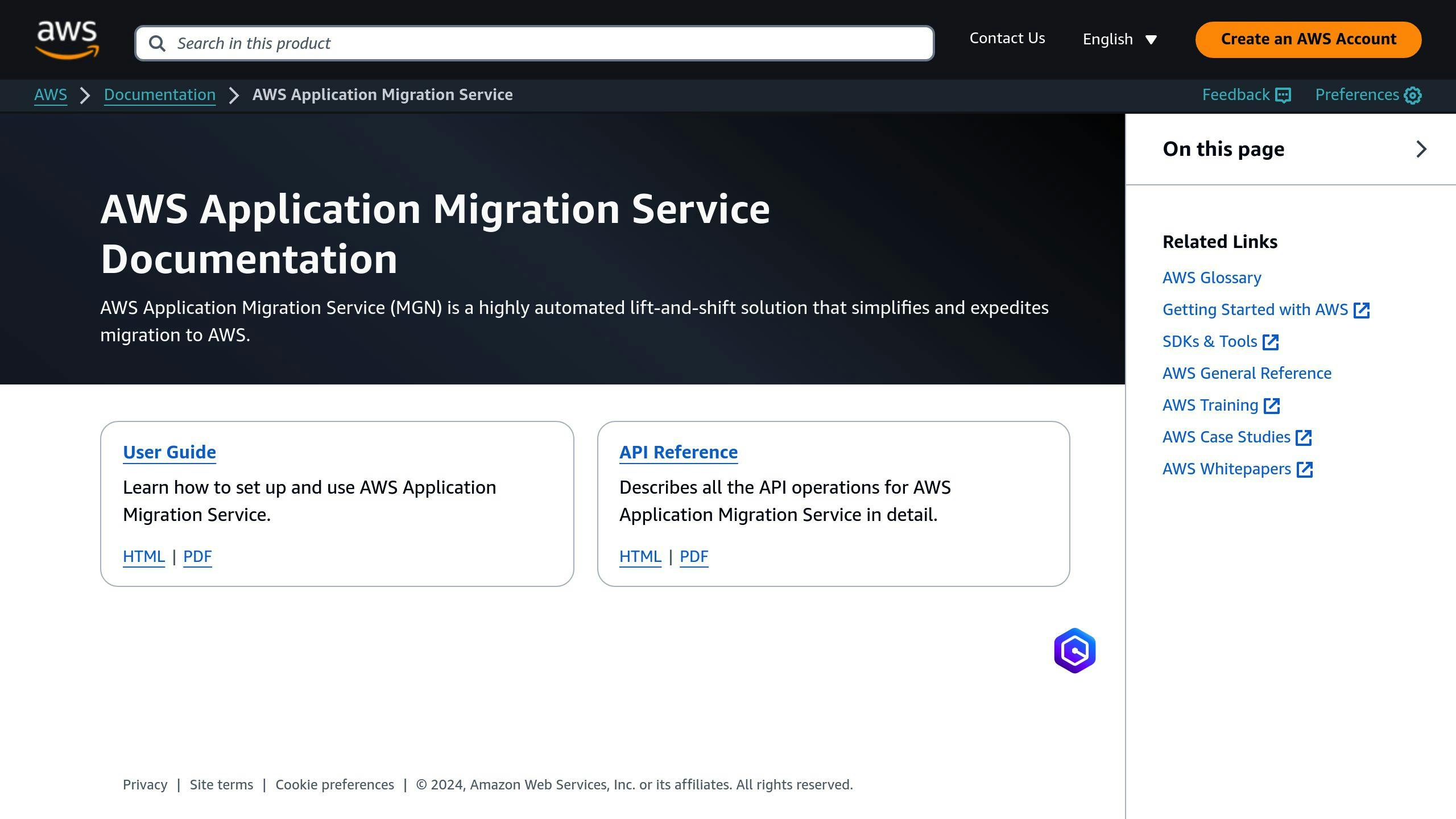This screenshot has width=1456, height=819.
Task: Click breadcrumb text 'AWS Application Migration Service'
Action: tap(383, 94)
